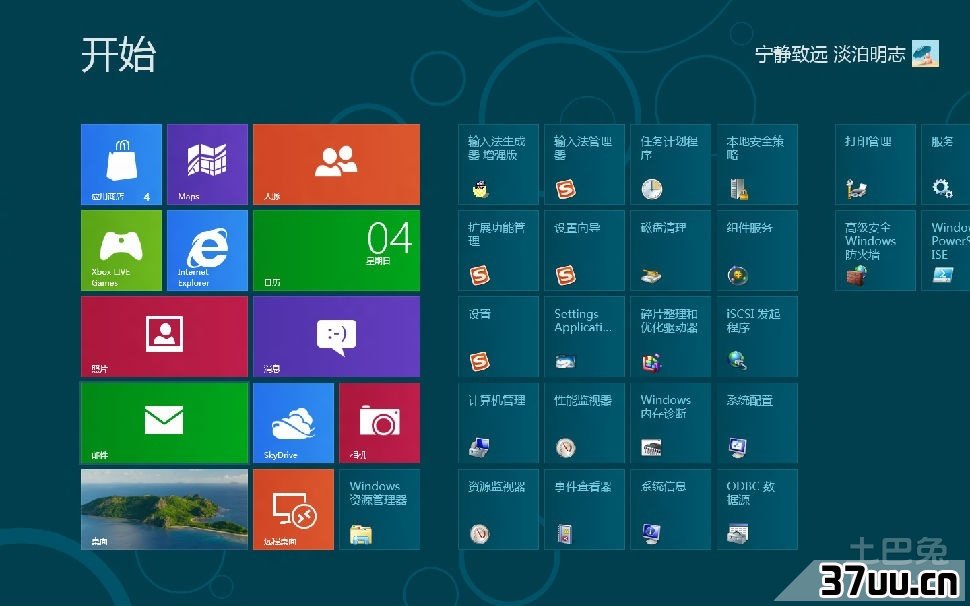Open iSCSI 发起程序 tile

click(757, 336)
